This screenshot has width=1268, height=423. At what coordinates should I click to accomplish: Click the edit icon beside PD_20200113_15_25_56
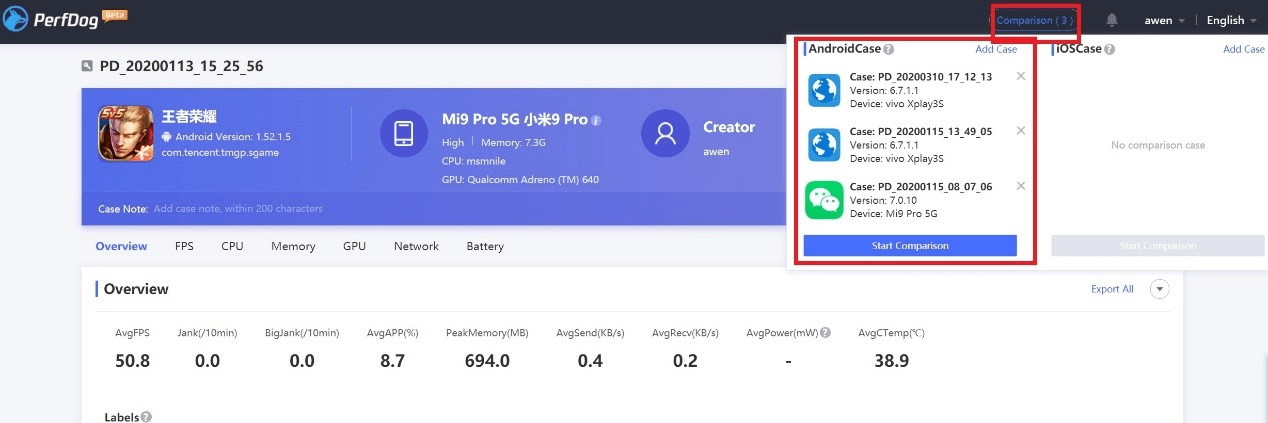pyautogui.click(x=87, y=67)
